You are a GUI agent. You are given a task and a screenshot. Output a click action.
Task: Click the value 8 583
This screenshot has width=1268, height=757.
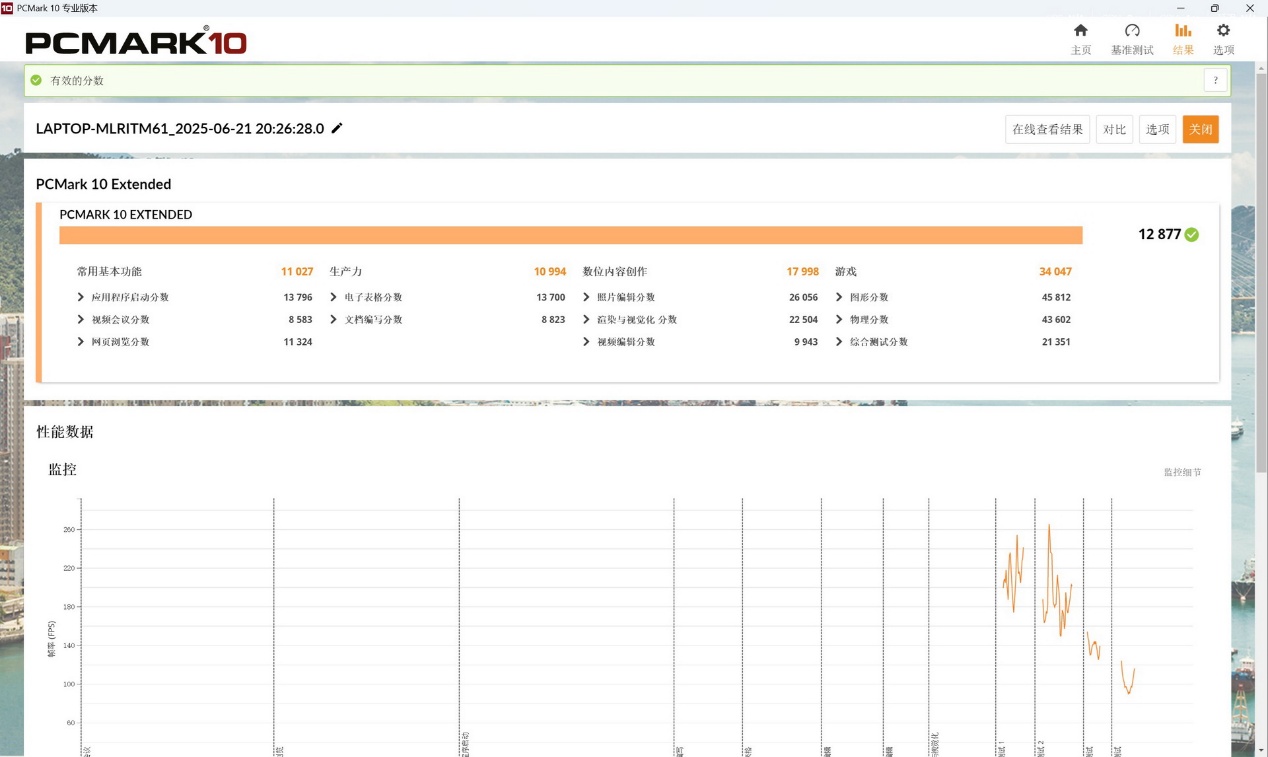coord(301,320)
